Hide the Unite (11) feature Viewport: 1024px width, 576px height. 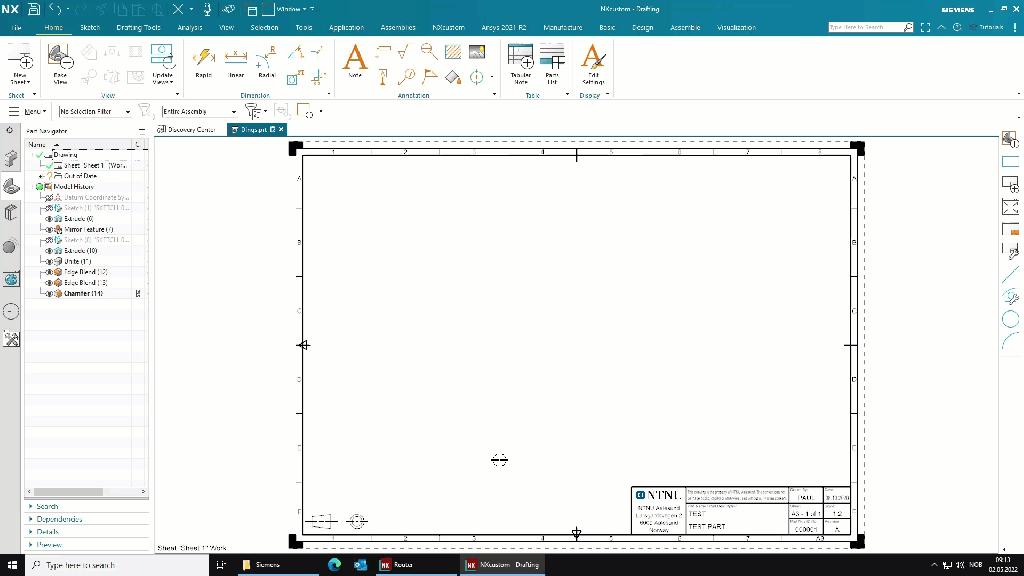[49, 261]
